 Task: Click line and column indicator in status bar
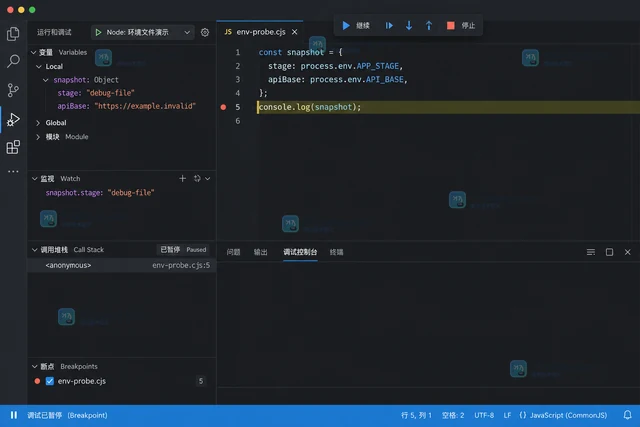pos(416,415)
